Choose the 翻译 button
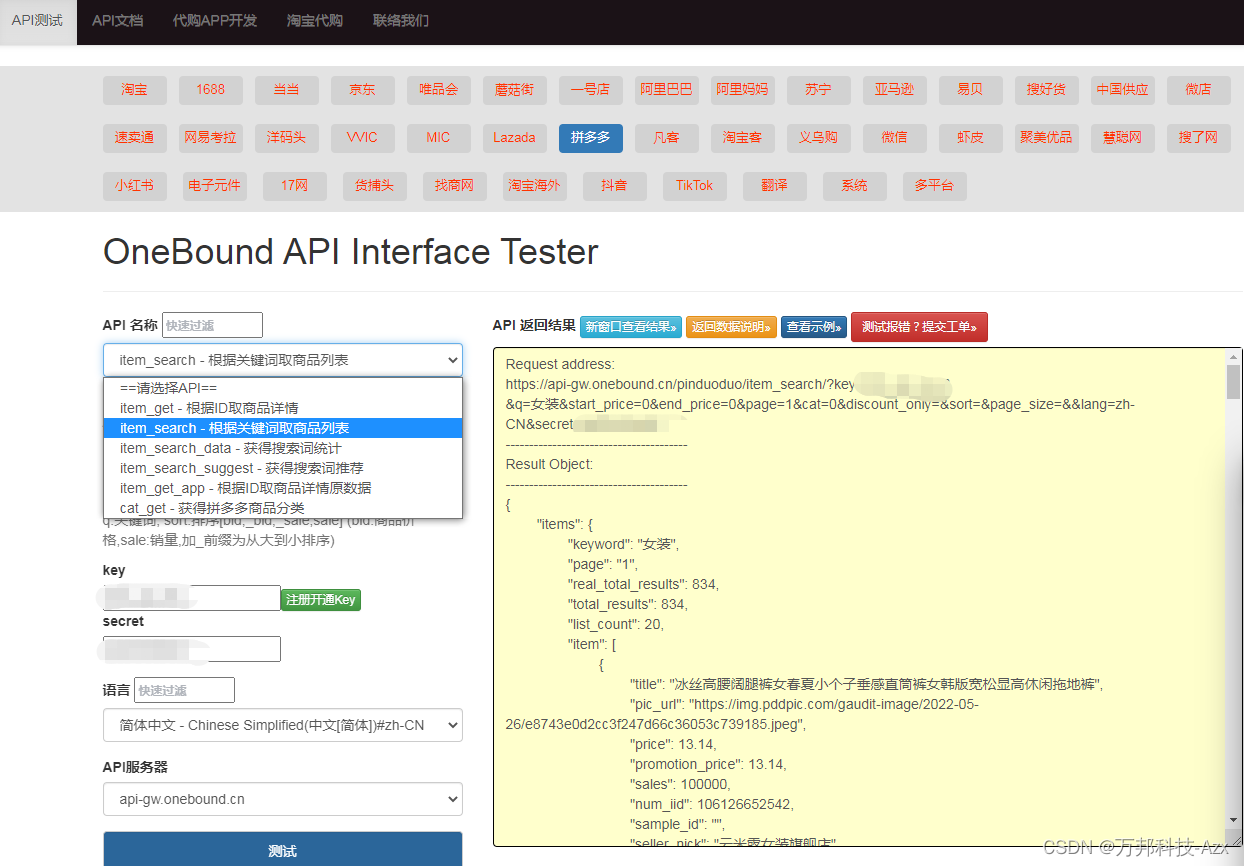This screenshot has width=1244, height=866. 775,186
